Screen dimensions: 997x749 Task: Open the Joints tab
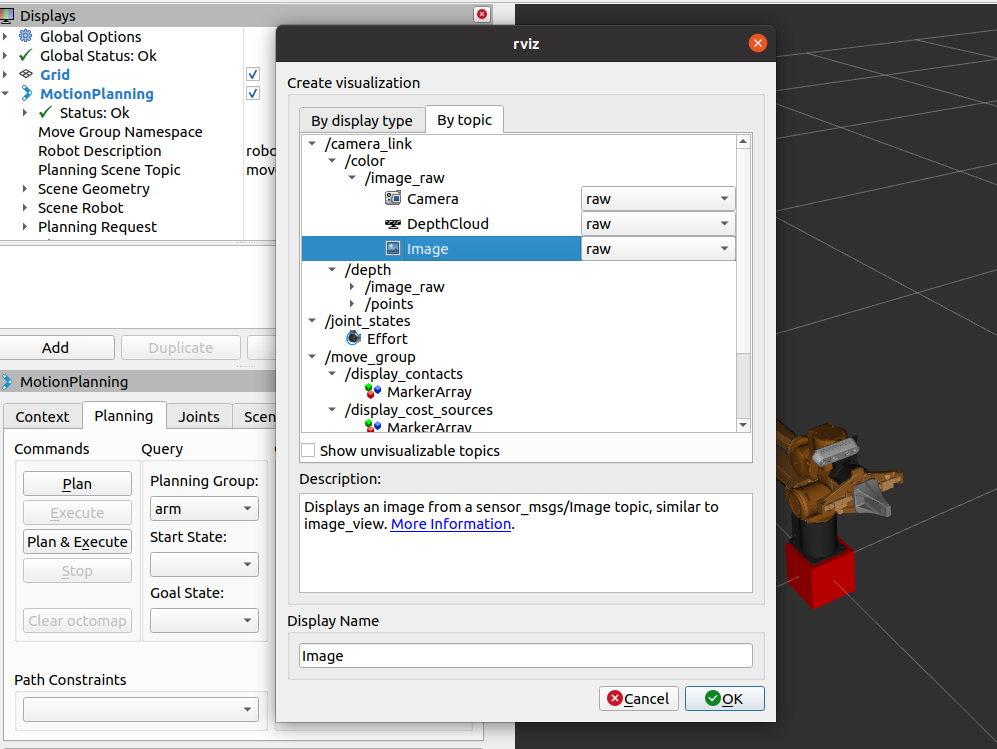click(x=198, y=416)
